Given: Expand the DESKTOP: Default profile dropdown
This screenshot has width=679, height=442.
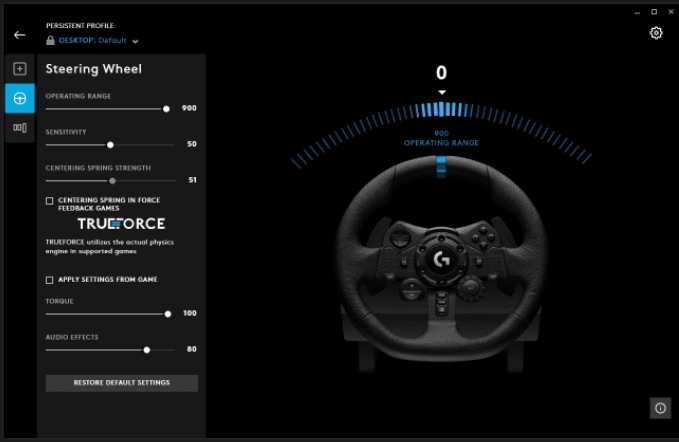Looking at the screenshot, I should [92, 40].
